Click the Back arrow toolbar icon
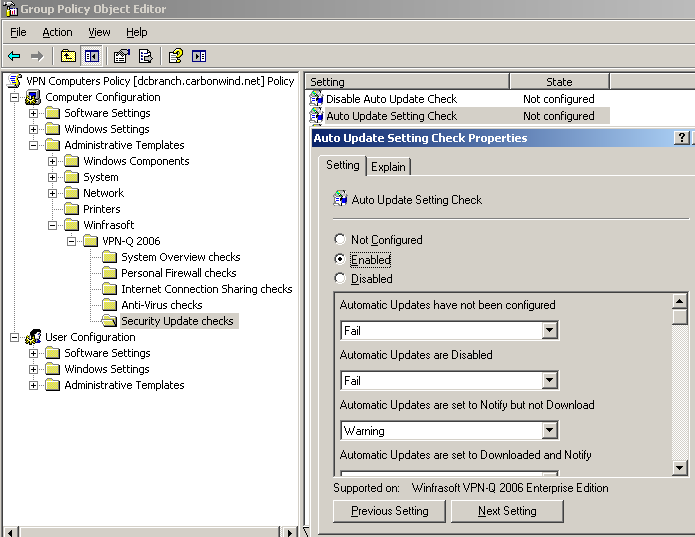Screen dimensions: 695x537 tap(14, 56)
